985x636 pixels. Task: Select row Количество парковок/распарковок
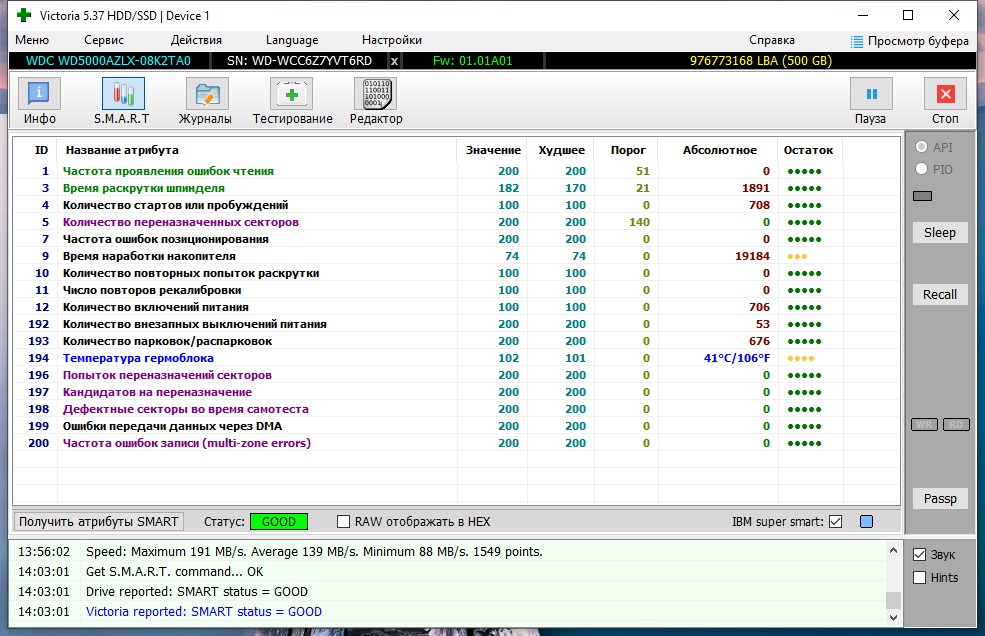(x=457, y=341)
